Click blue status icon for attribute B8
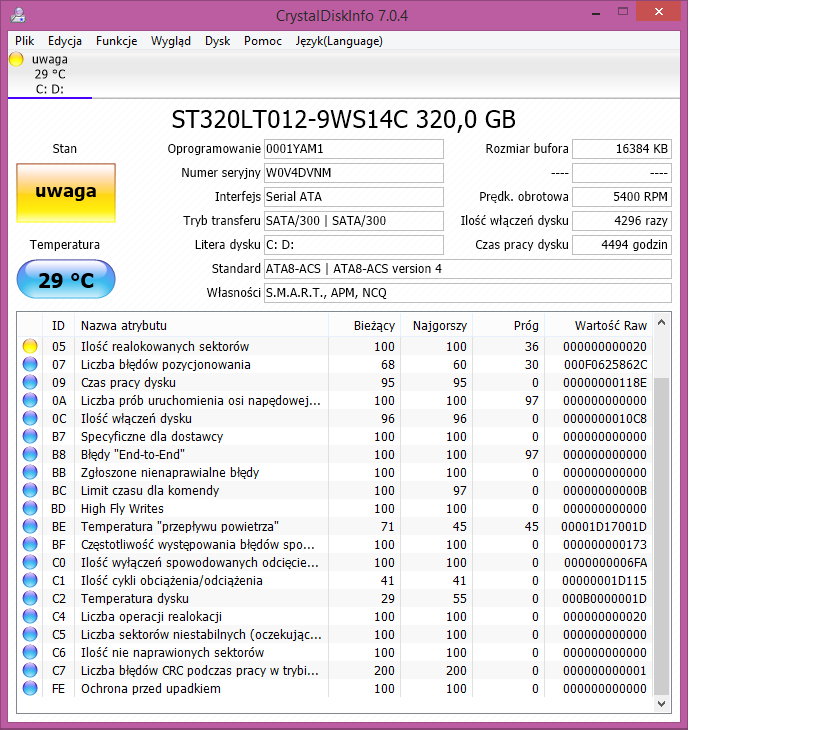This screenshot has width=819, height=730. 30,454
